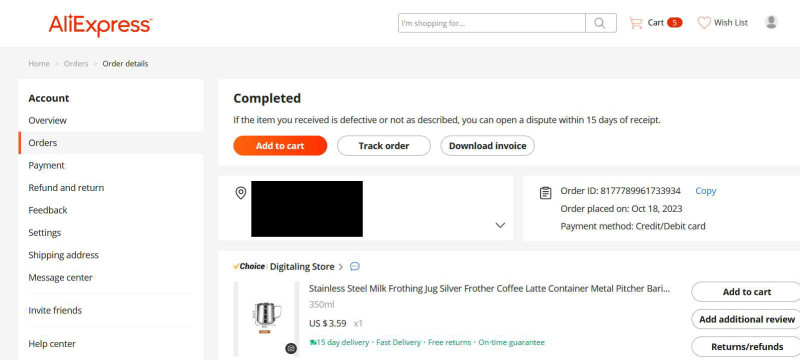
Task: Click the location pin icon
Action: [240, 193]
